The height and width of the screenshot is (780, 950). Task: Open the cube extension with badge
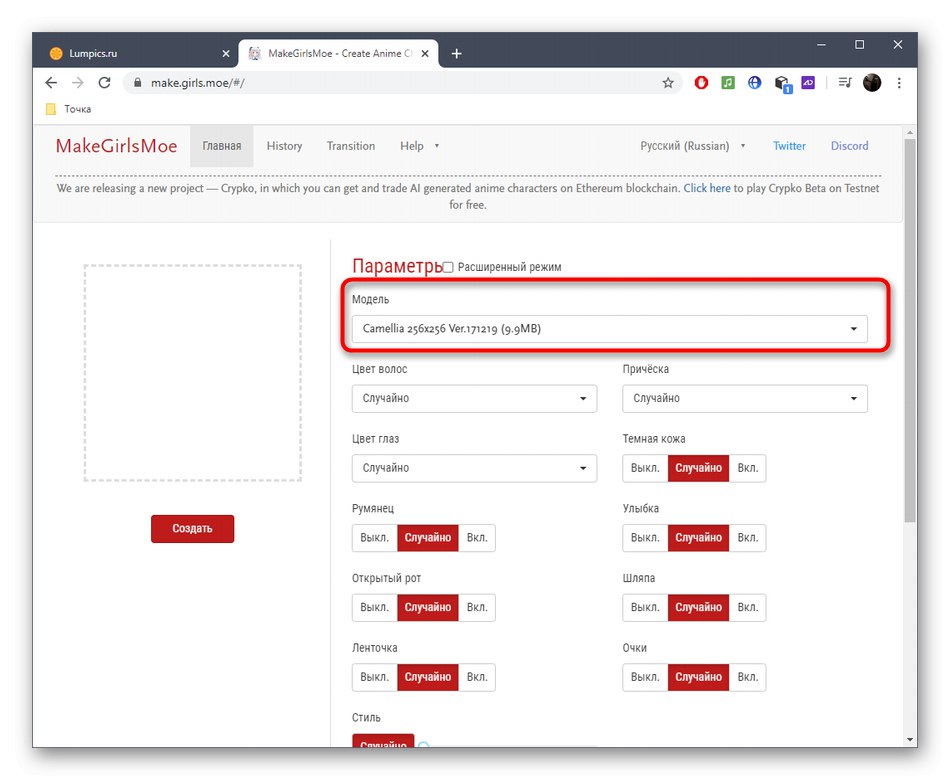pos(782,84)
